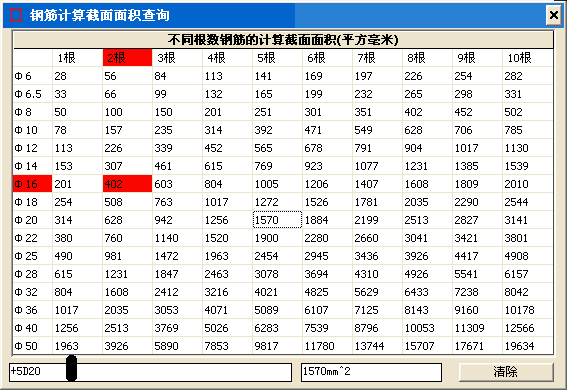The image size is (567, 390).
Task: Select the 7根 column header
Action: click(377, 58)
